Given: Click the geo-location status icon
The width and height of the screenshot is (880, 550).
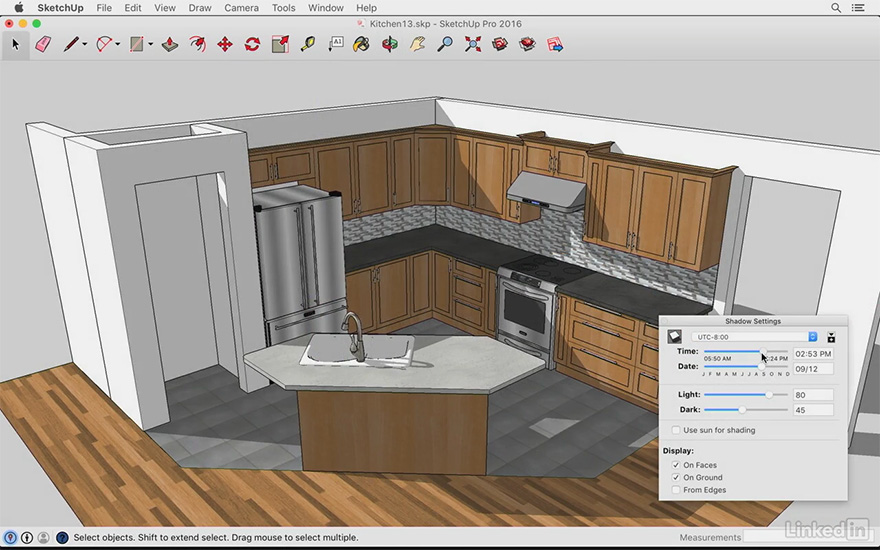Looking at the screenshot, I should point(10,537).
